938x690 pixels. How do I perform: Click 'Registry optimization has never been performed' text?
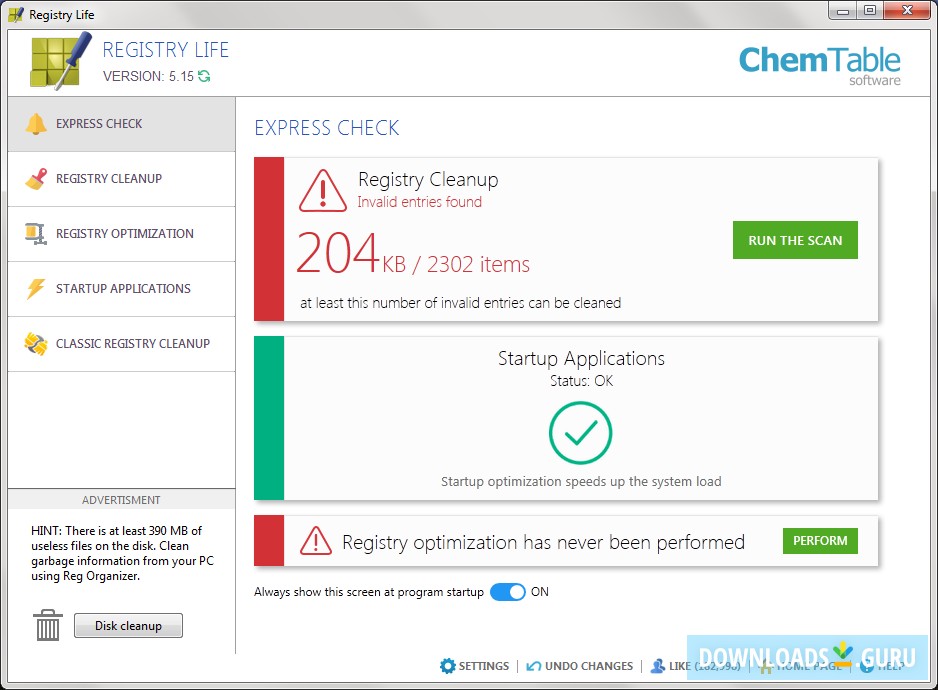[543, 542]
